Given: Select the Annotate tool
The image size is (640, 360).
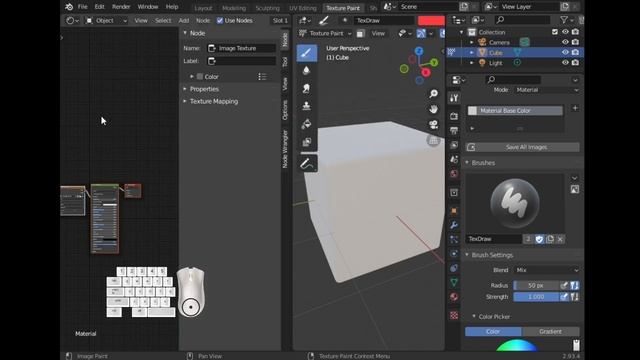Looking at the screenshot, I should [x=307, y=164].
